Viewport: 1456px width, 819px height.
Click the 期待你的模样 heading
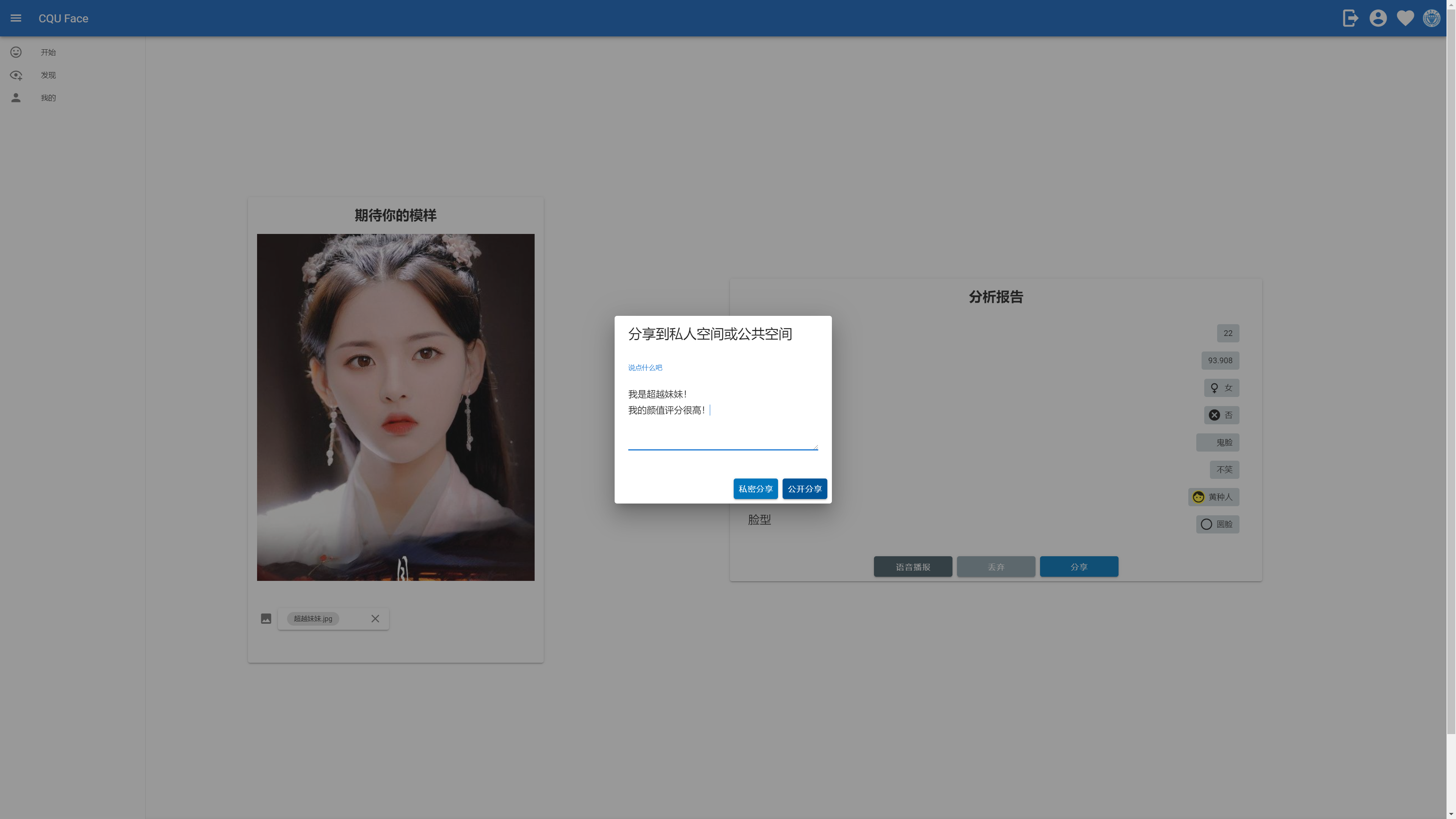pyautogui.click(x=395, y=215)
